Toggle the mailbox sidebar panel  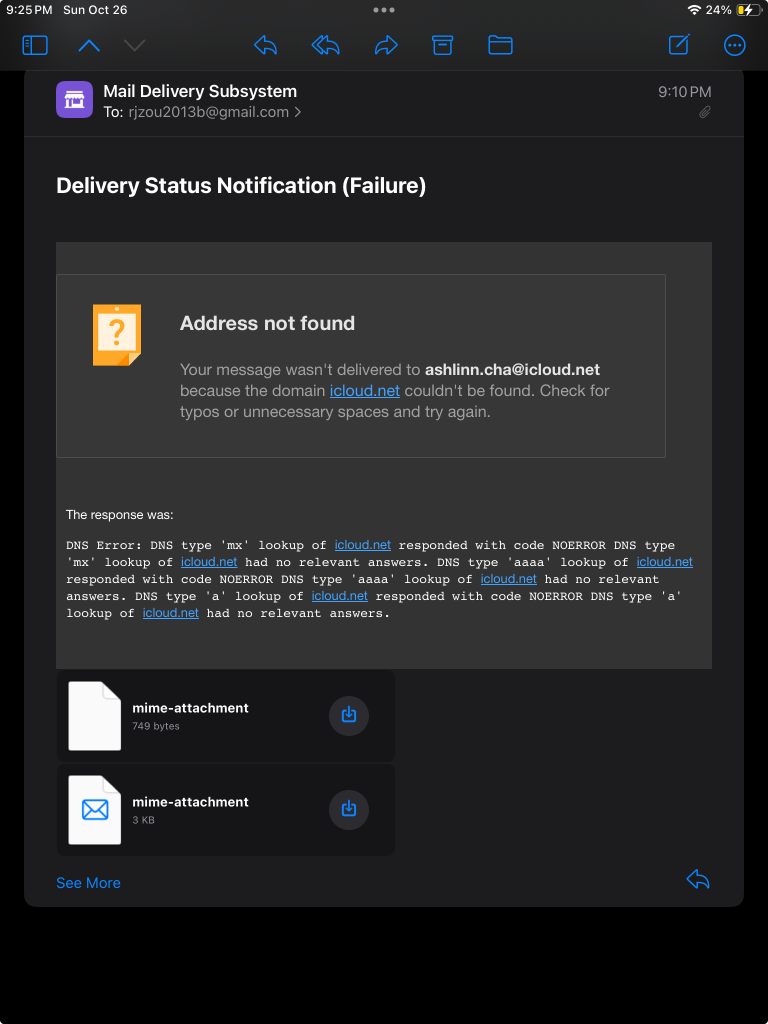tap(35, 45)
